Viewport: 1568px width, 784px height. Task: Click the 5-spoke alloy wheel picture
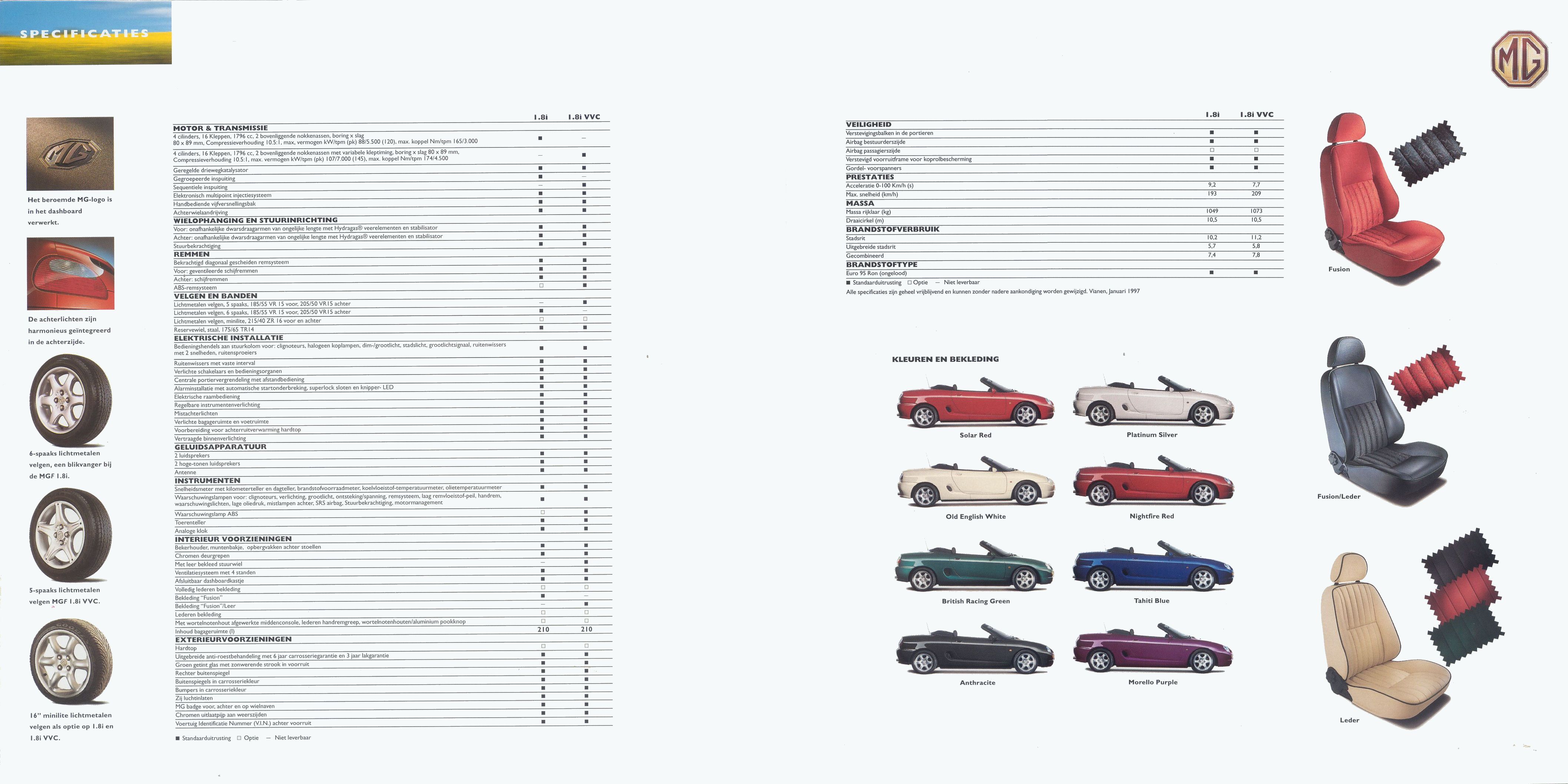pos(71,535)
